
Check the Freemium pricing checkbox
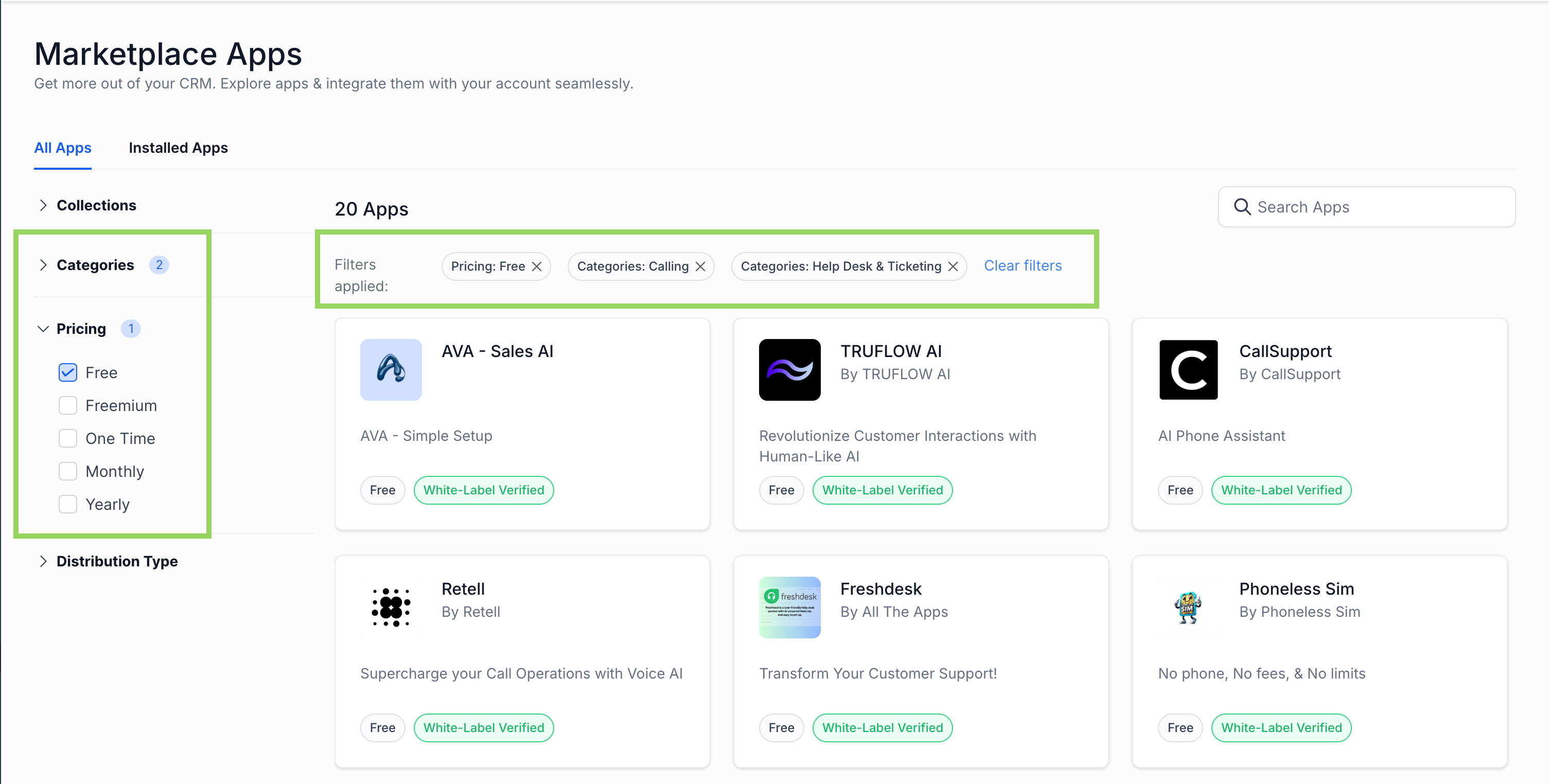click(x=68, y=406)
